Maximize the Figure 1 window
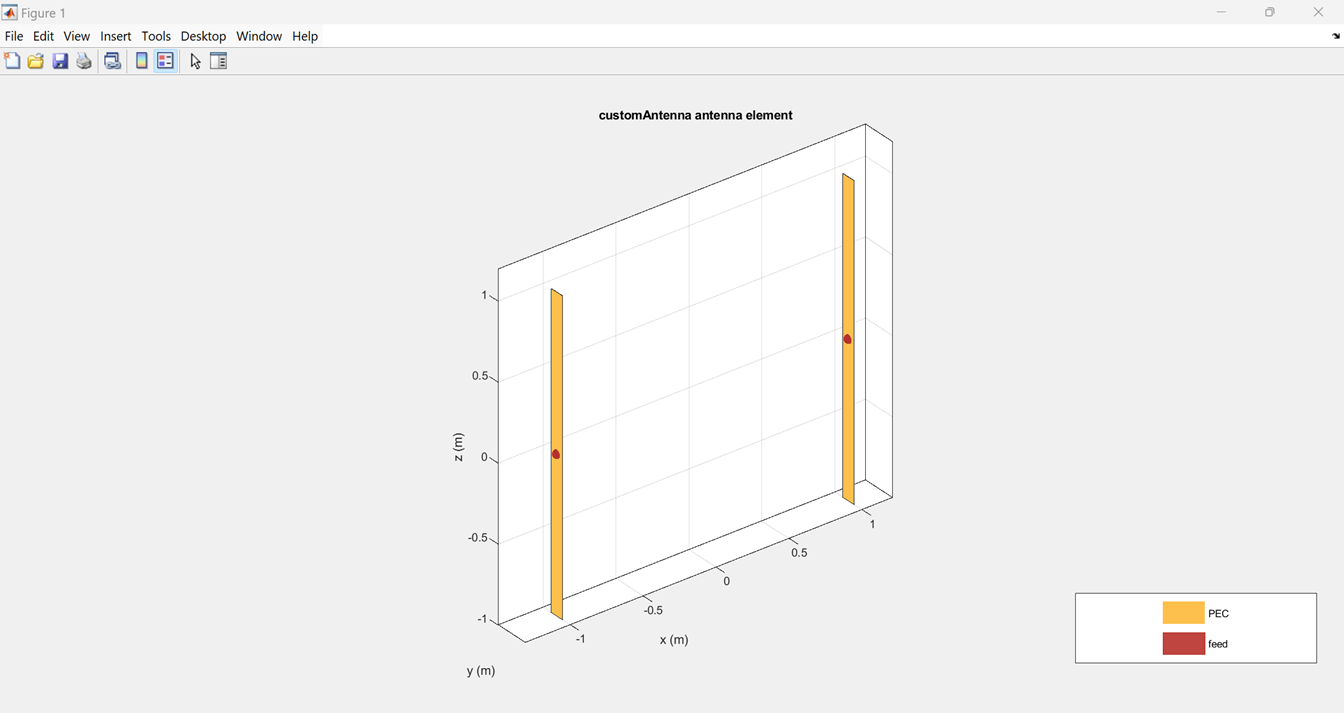Screen dimensions: 1344x713 [x=1270, y=13]
